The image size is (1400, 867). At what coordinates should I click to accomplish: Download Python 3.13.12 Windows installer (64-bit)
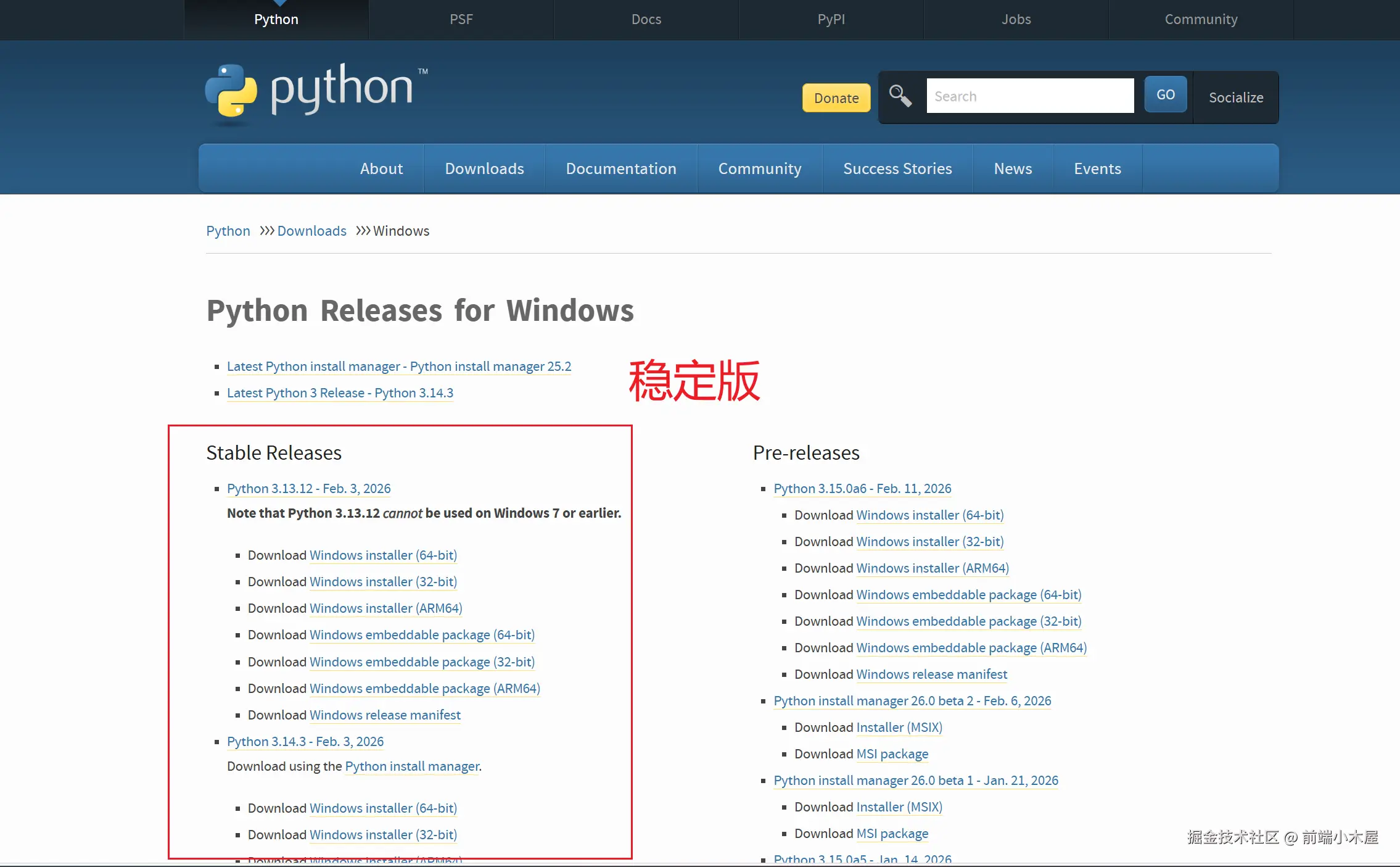[383, 555]
